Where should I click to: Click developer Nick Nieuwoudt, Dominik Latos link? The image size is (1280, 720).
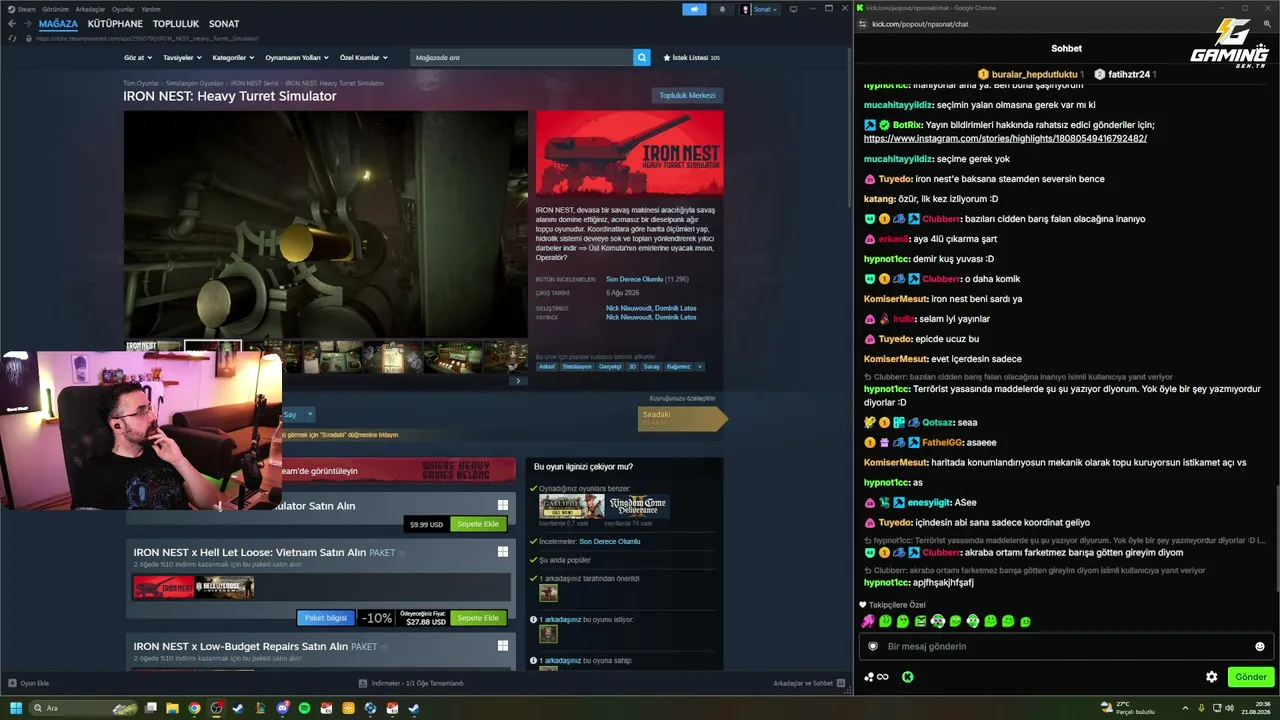(x=651, y=308)
